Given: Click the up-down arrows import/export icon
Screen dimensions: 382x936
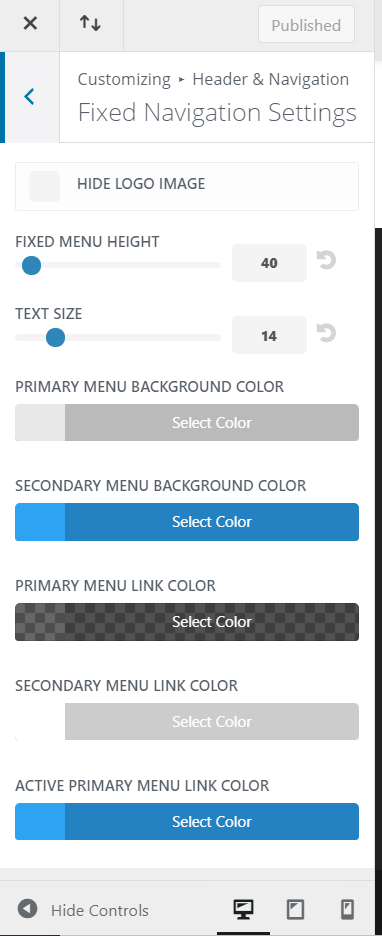Looking at the screenshot, I should click(91, 24).
